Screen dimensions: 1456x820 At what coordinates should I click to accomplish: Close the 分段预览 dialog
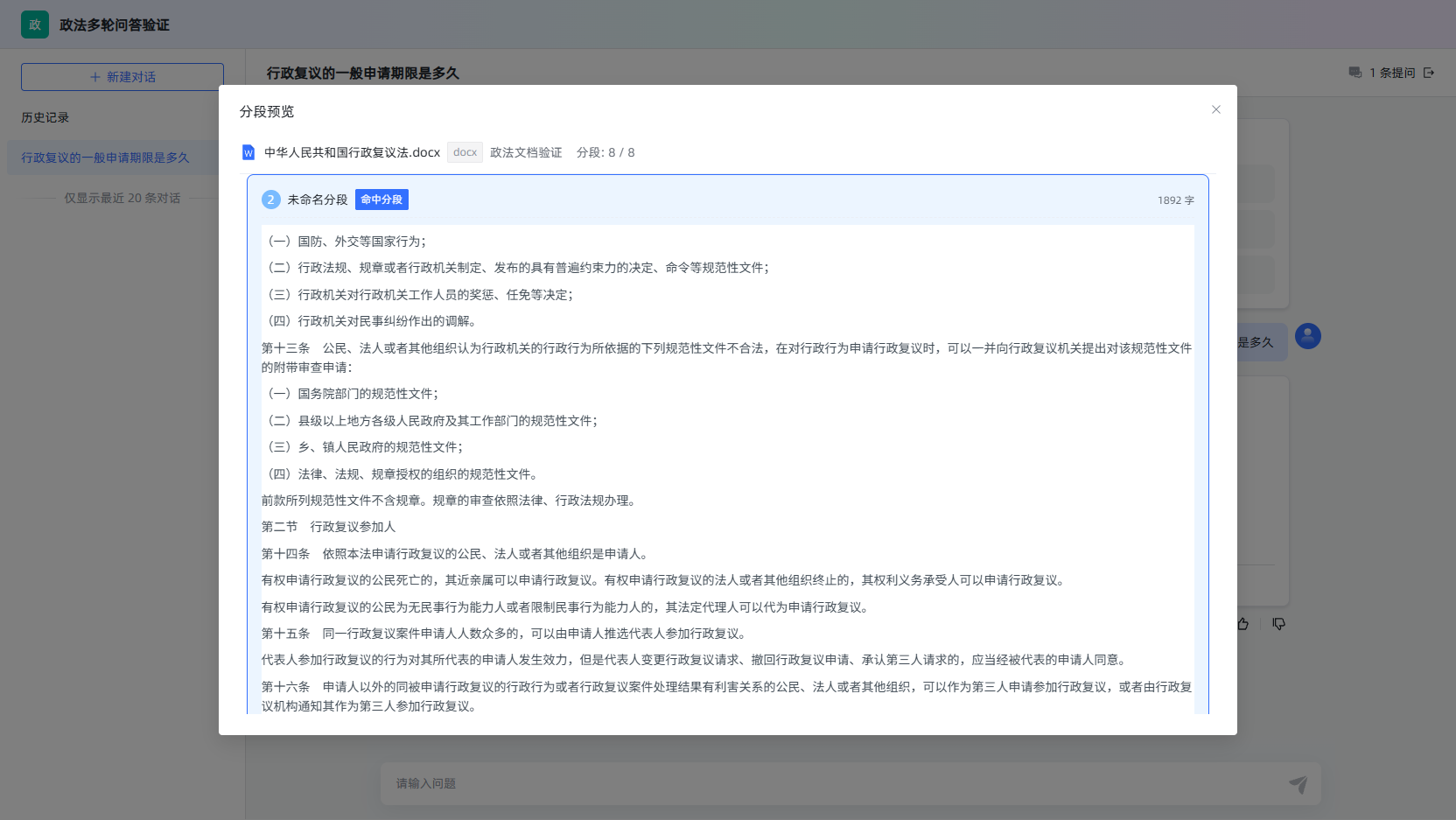(x=1215, y=109)
